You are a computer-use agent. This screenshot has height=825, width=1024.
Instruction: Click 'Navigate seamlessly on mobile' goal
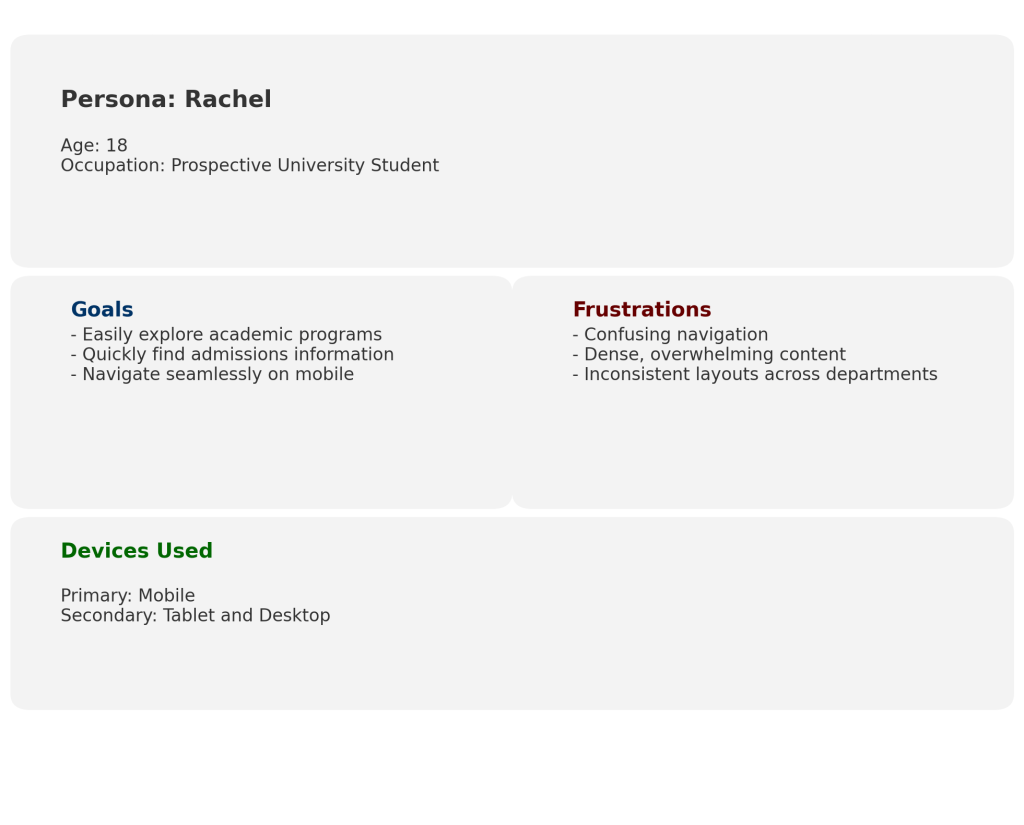click(212, 375)
